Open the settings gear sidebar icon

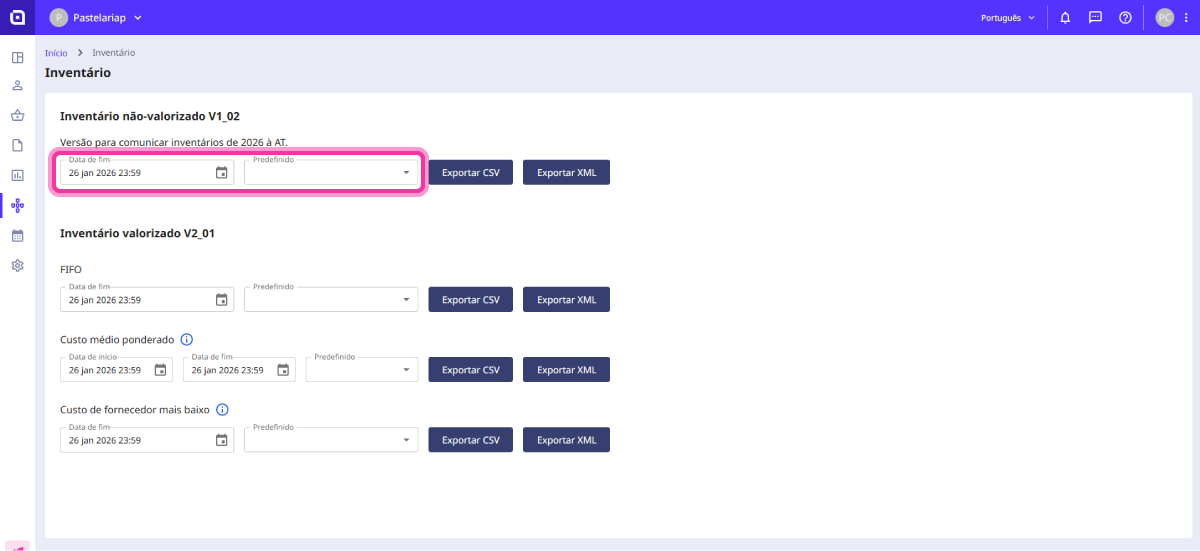point(17,266)
